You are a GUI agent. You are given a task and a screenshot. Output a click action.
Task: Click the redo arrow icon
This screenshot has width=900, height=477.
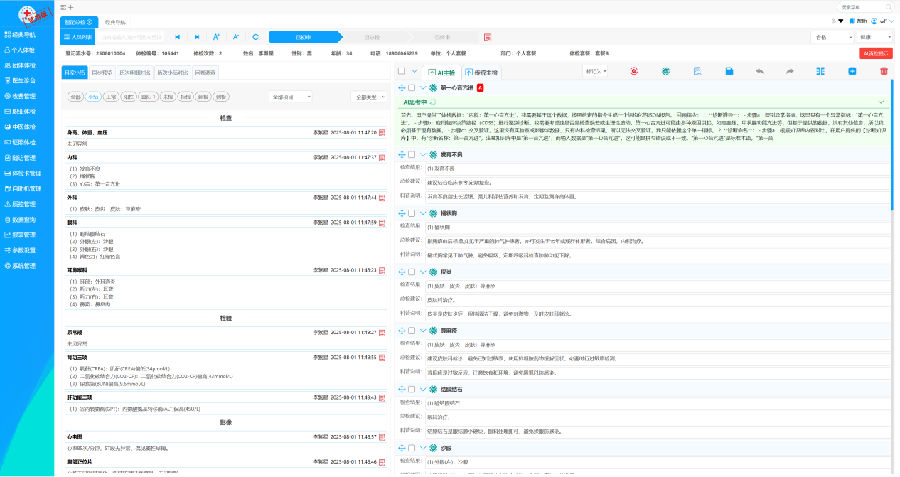click(x=790, y=72)
